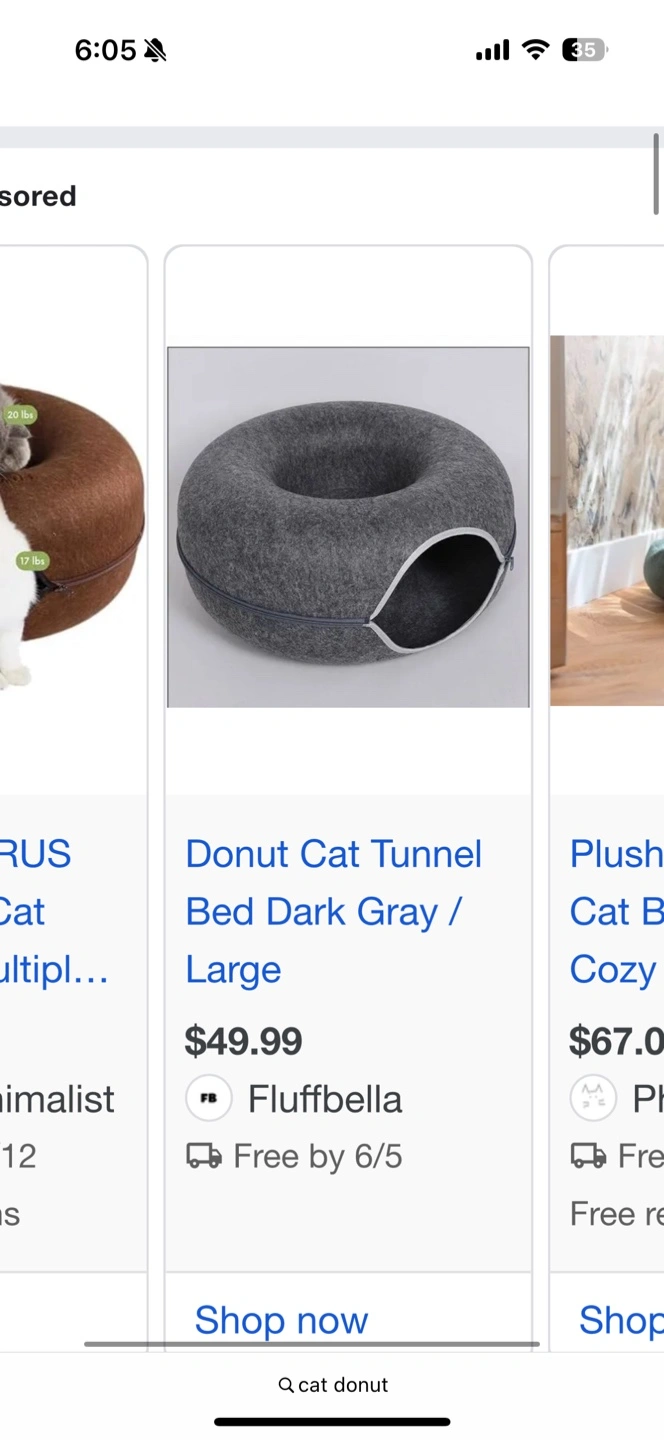Image resolution: width=664 pixels, height=1440 pixels.
Task: Tap the horizontal carousel scroll indicator
Action: (x=312, y=1344)
